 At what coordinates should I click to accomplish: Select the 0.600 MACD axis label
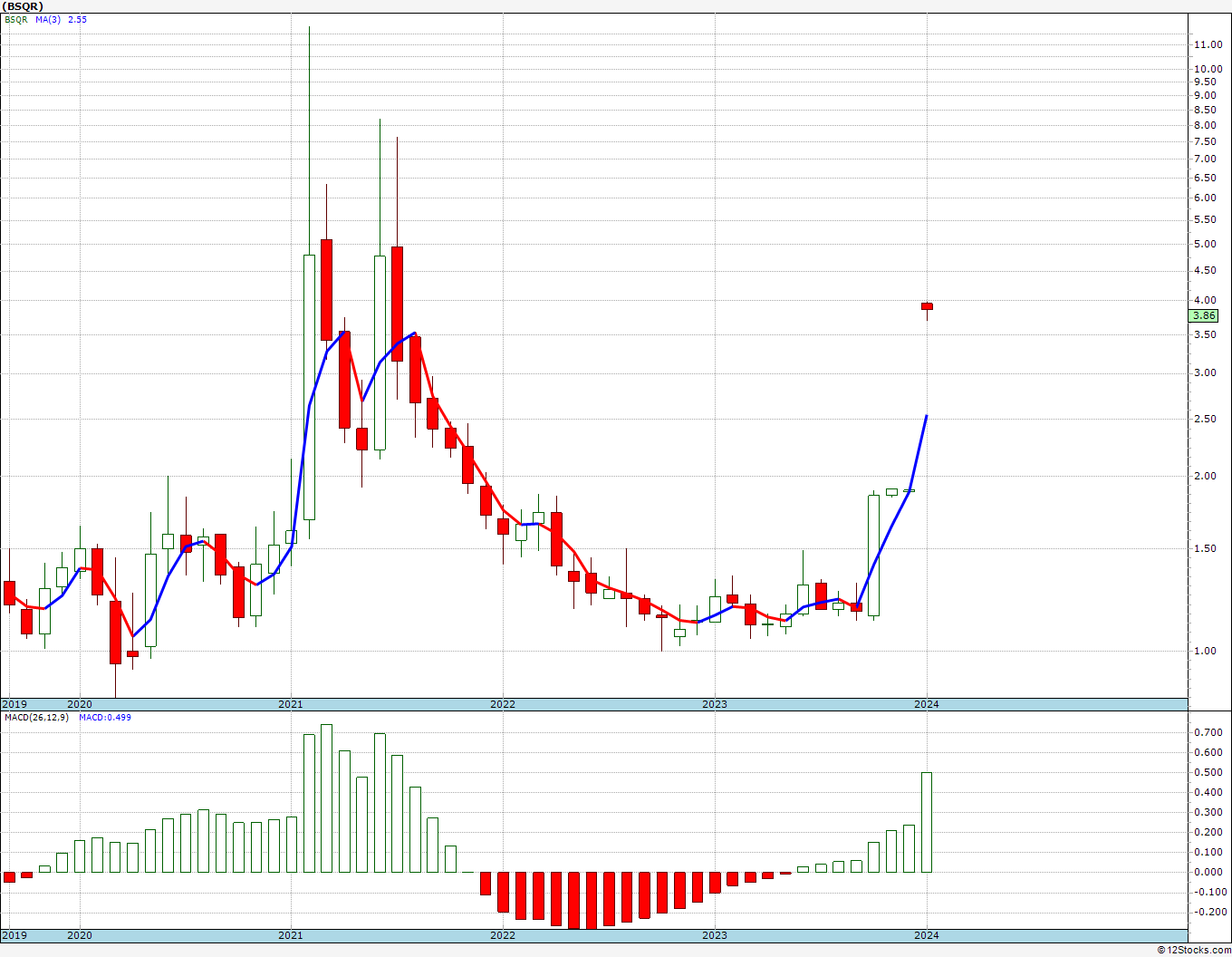point(1207,753)
